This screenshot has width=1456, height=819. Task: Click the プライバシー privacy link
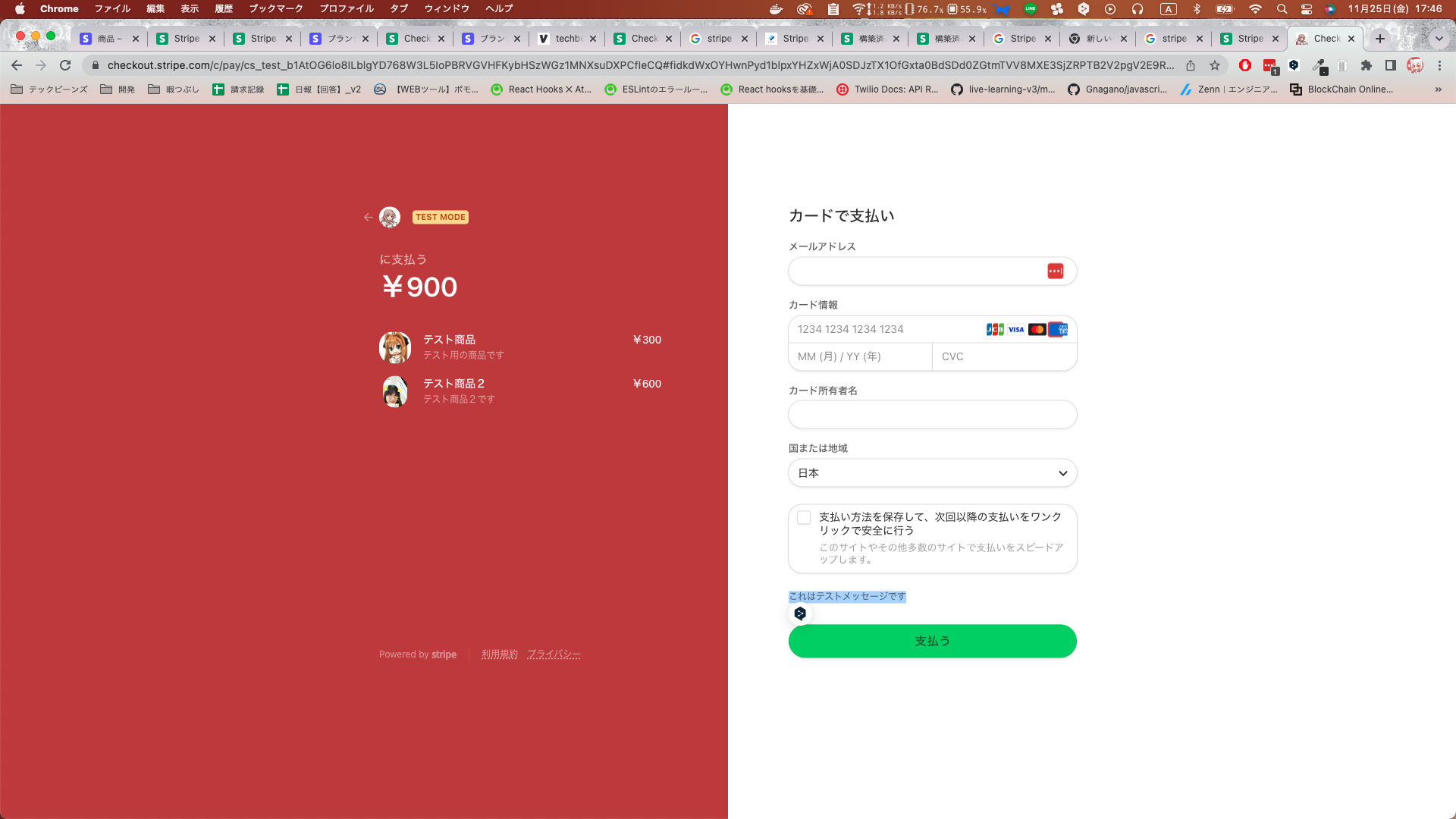coord(554,654)
